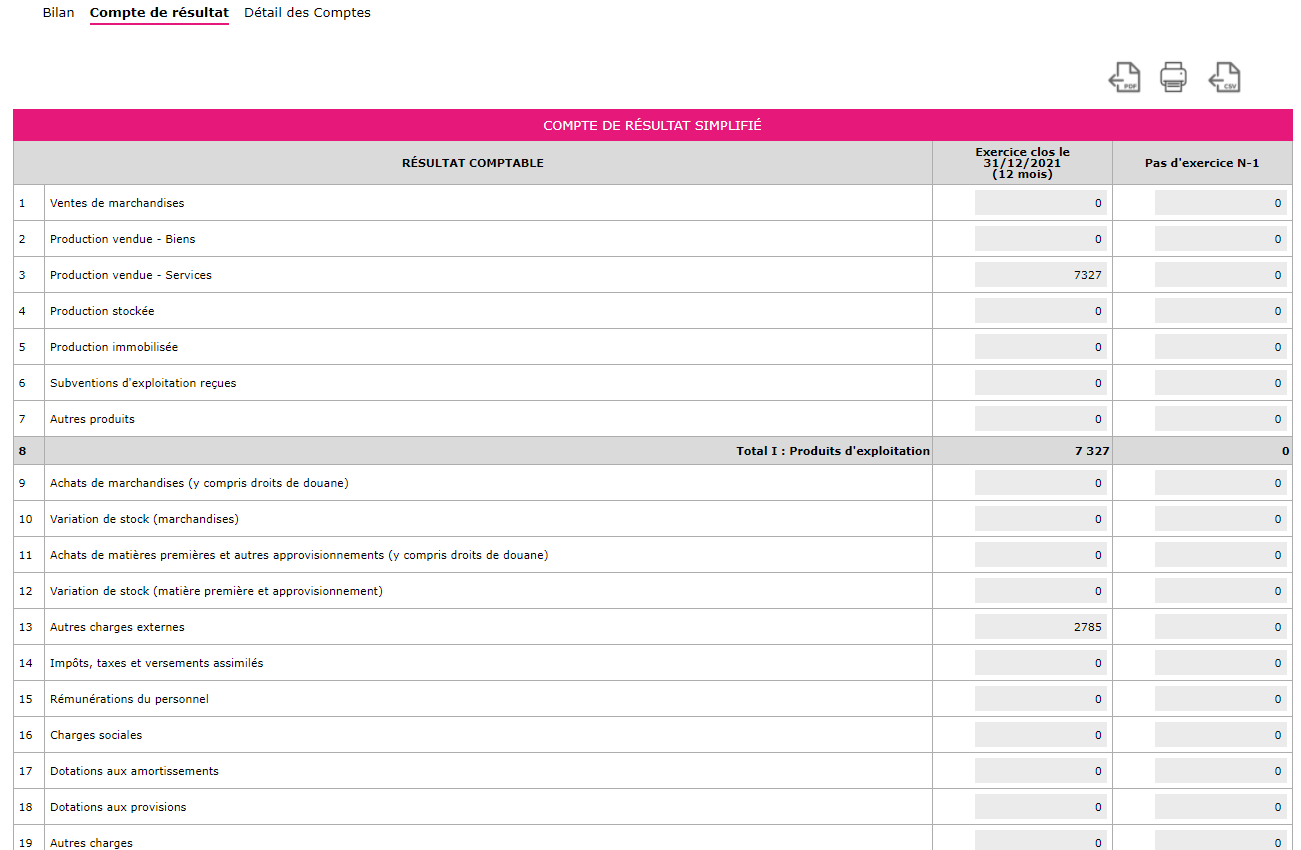Print the compte de résultat
Viewport: 1301px width, 850px height.
[1173, 77]
